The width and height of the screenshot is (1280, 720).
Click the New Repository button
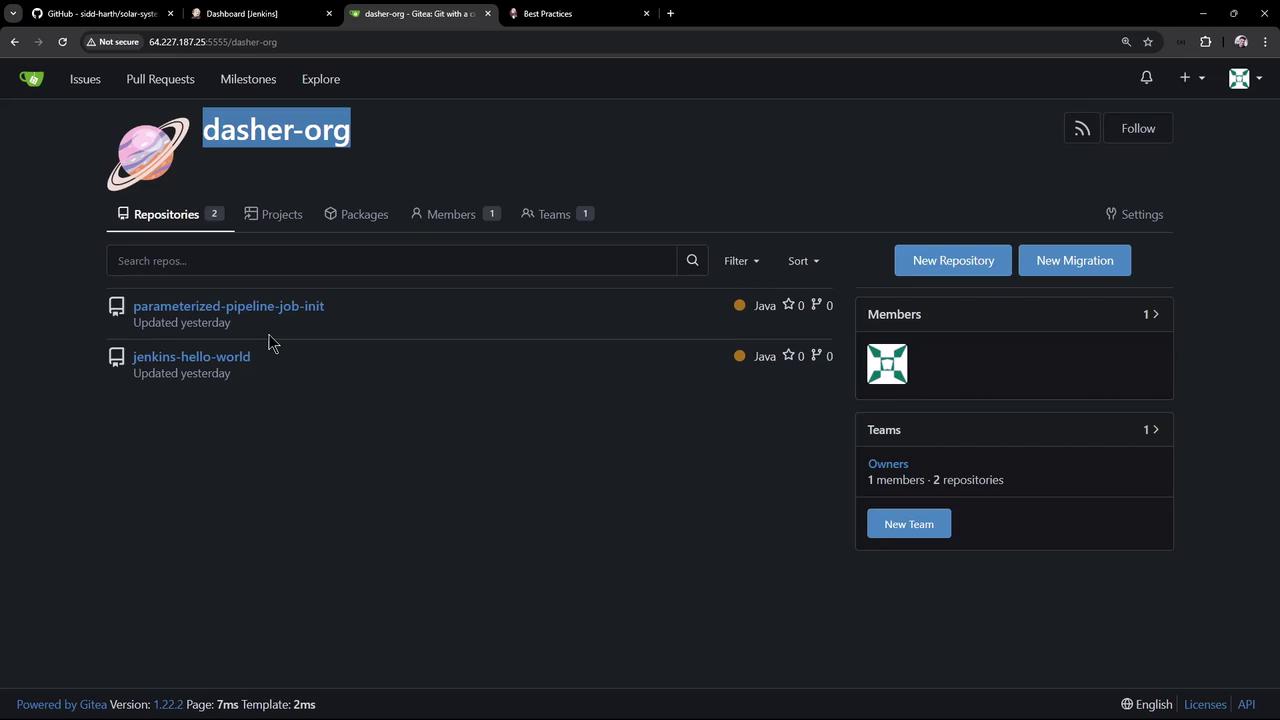coord(953,260)
